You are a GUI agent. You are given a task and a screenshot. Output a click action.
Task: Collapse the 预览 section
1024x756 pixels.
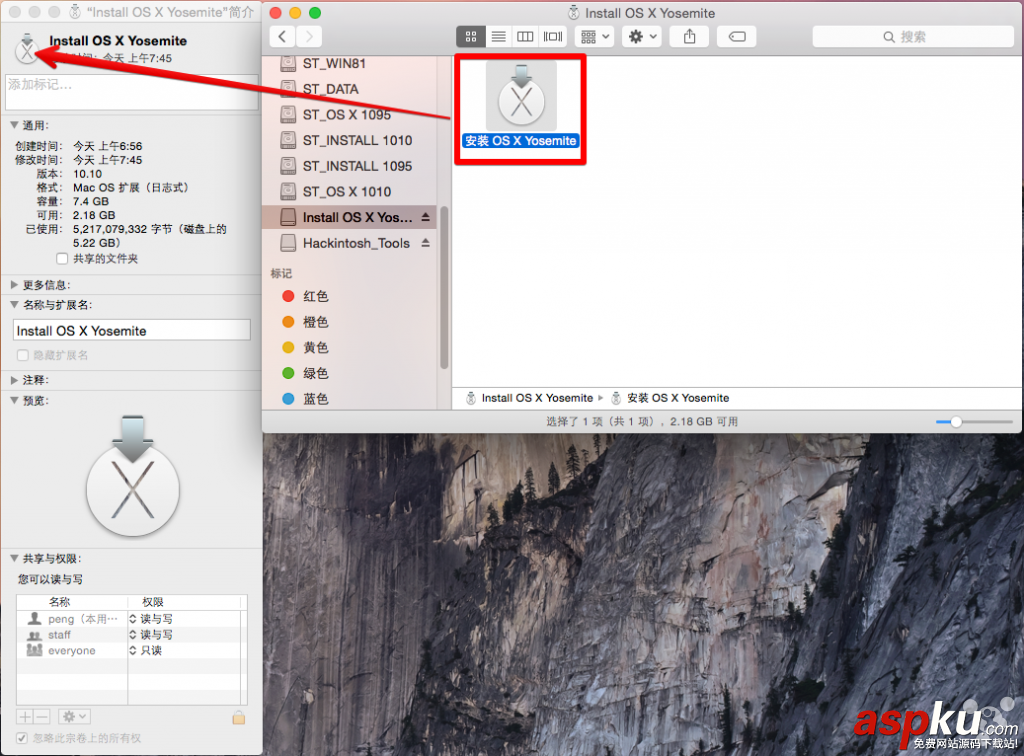(14, 400)
